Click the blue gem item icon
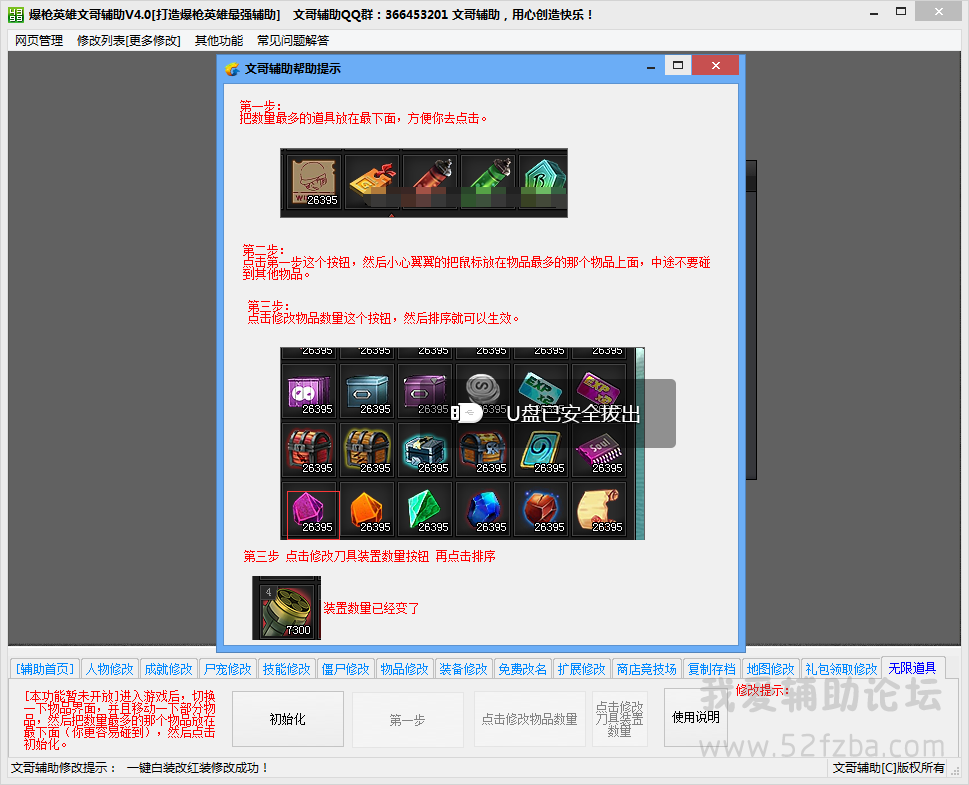The image size is (969, 785). pos(484,511)
